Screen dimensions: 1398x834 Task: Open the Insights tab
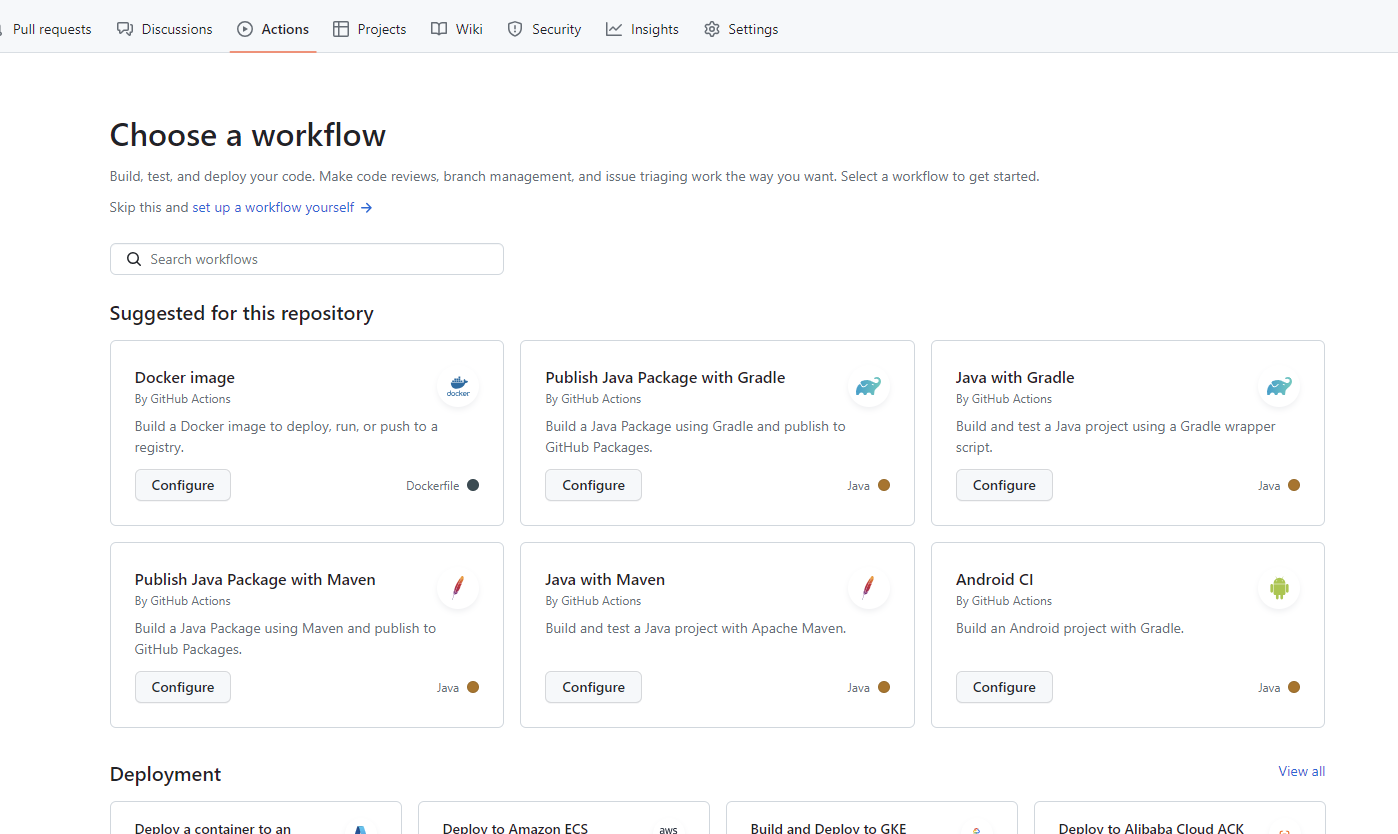point(642,29)
